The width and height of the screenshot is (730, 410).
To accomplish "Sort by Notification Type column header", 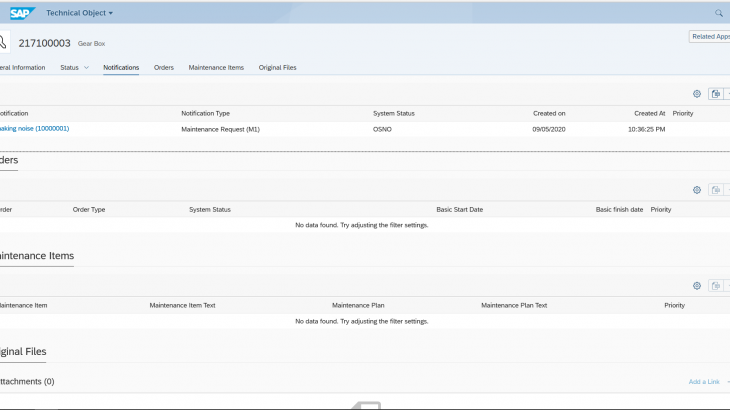I will tap(205, 114).
